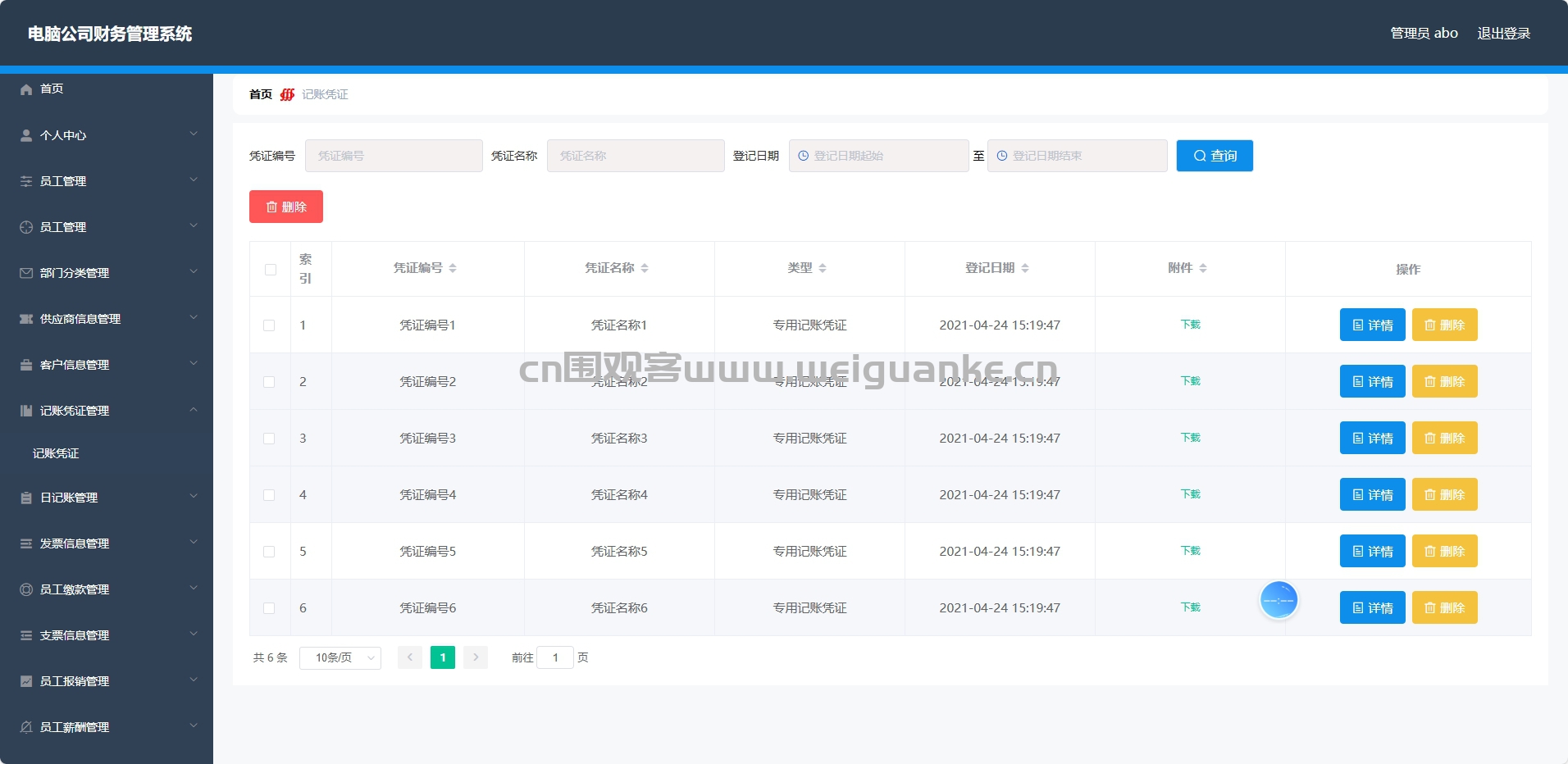The width and height of the screenshot is (1568, 764).
Task: Click the list icon beside 支票信息管理
Action: (x=26, y=635)
